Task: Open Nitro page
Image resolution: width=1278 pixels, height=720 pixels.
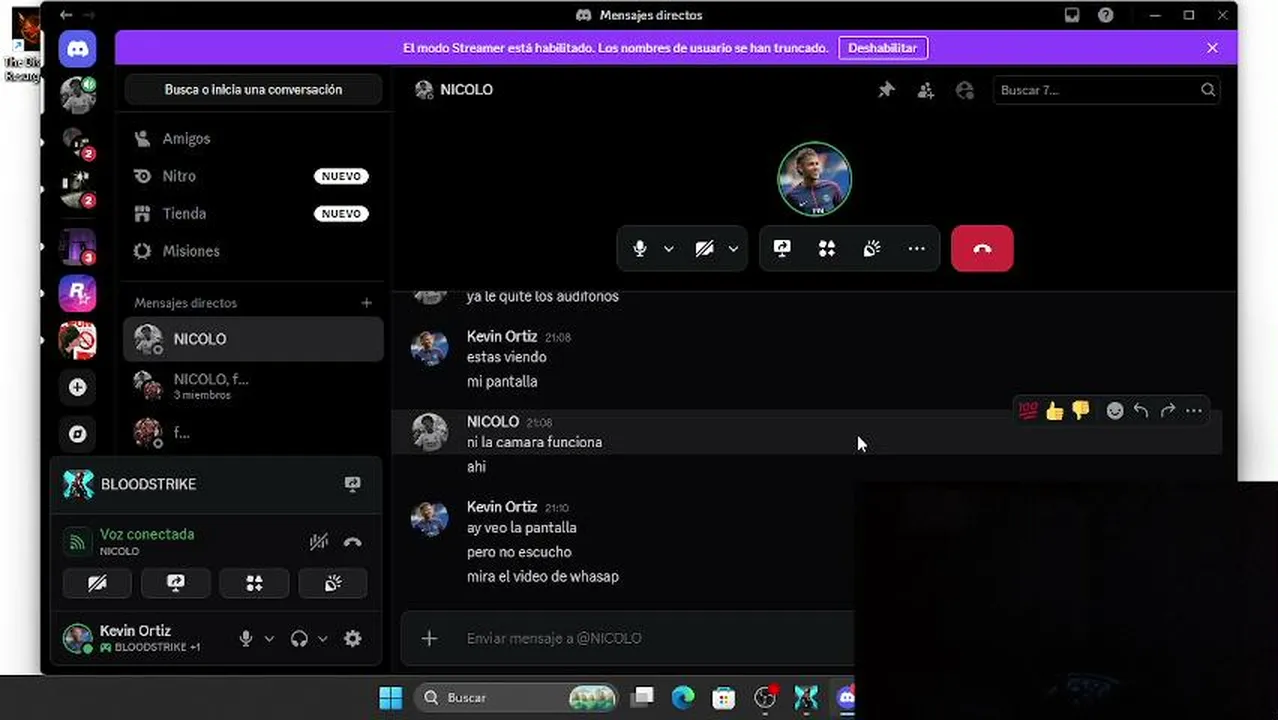Action: (253, 176)
